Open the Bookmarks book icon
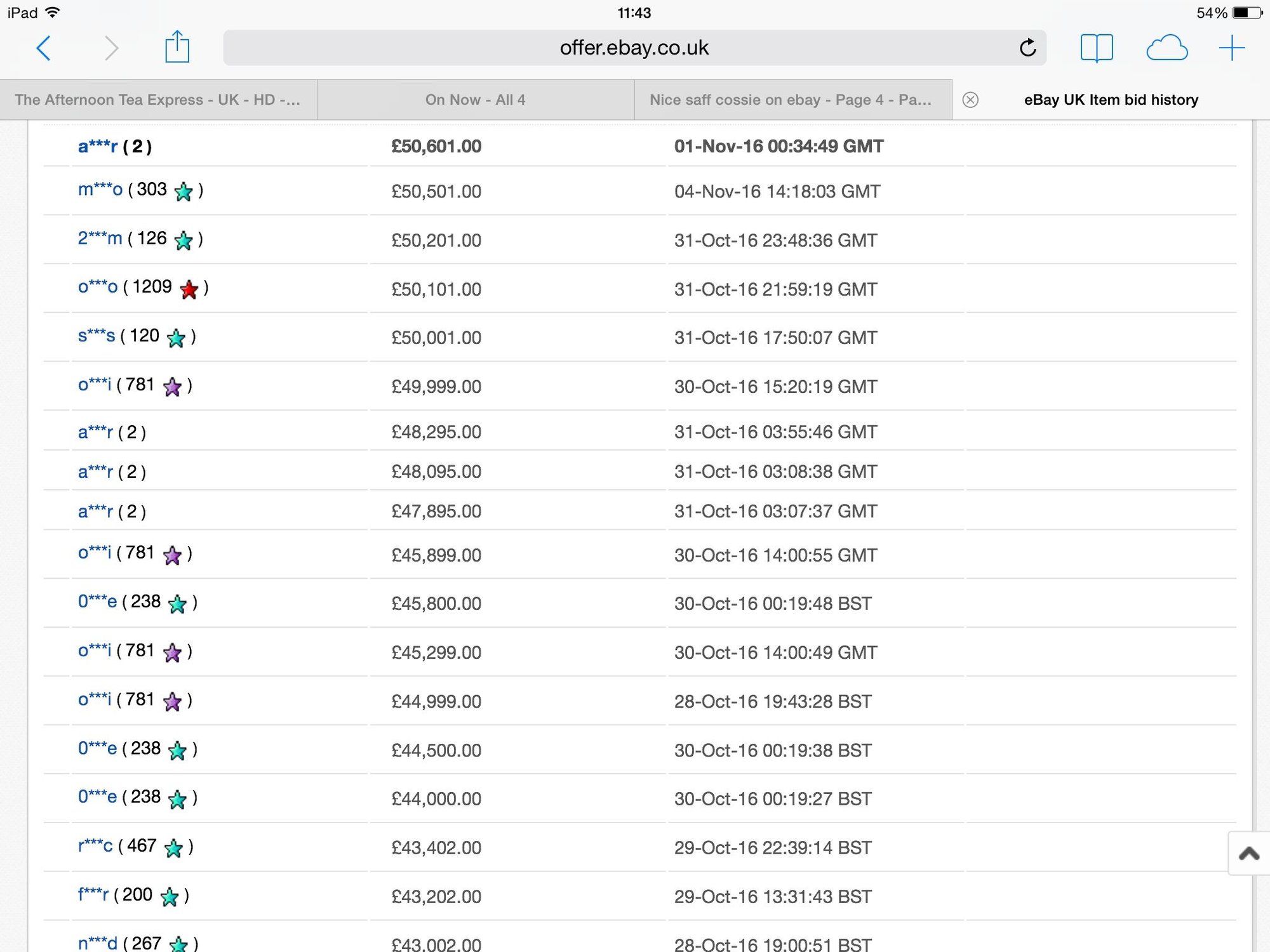Screen dimensions: 1270x952 1097,48
